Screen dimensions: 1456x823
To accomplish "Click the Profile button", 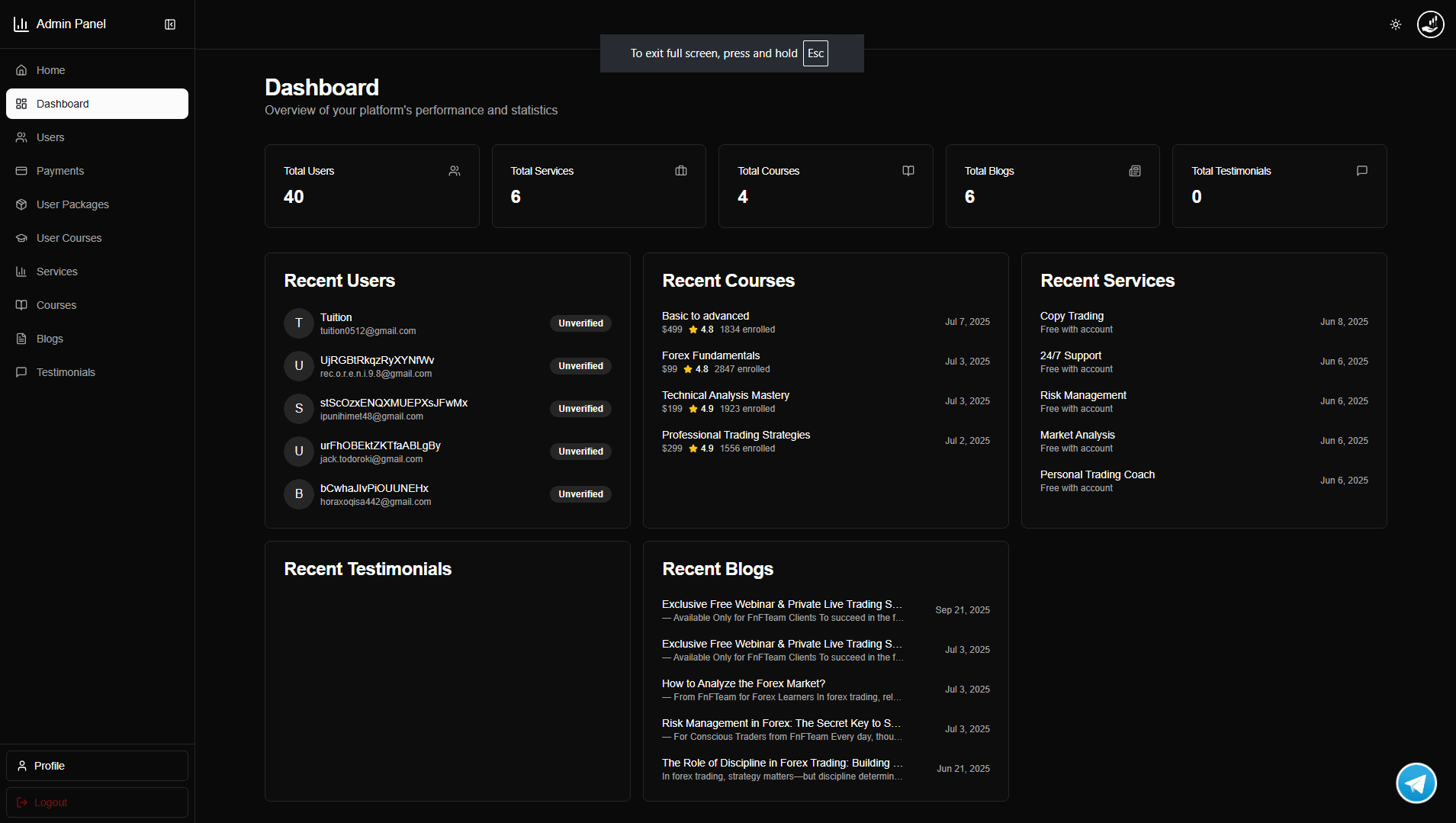I will tap(97, 766).
